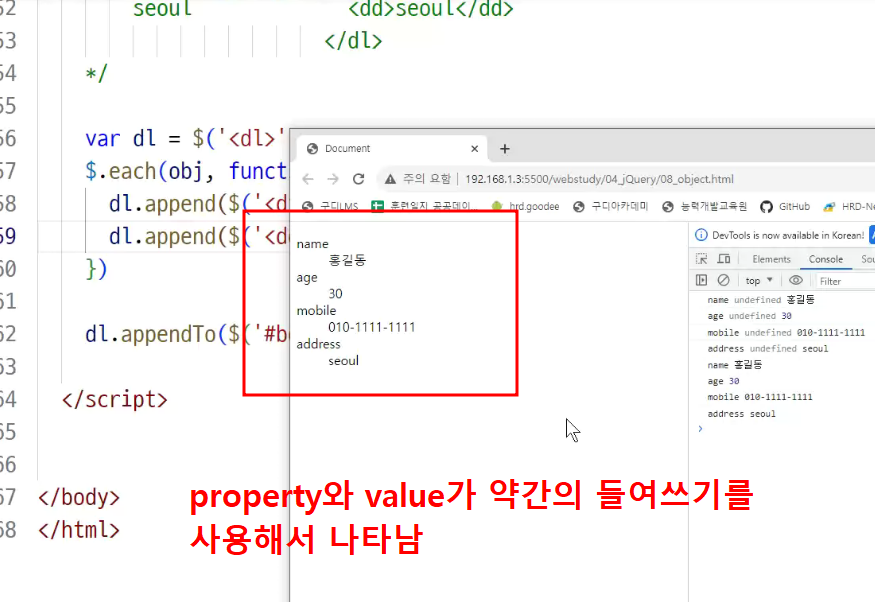Screen dimensions: 875x602
Task: Click the 'seoul' value on the page
Action: pyautogui.click(x=343, y=361)
